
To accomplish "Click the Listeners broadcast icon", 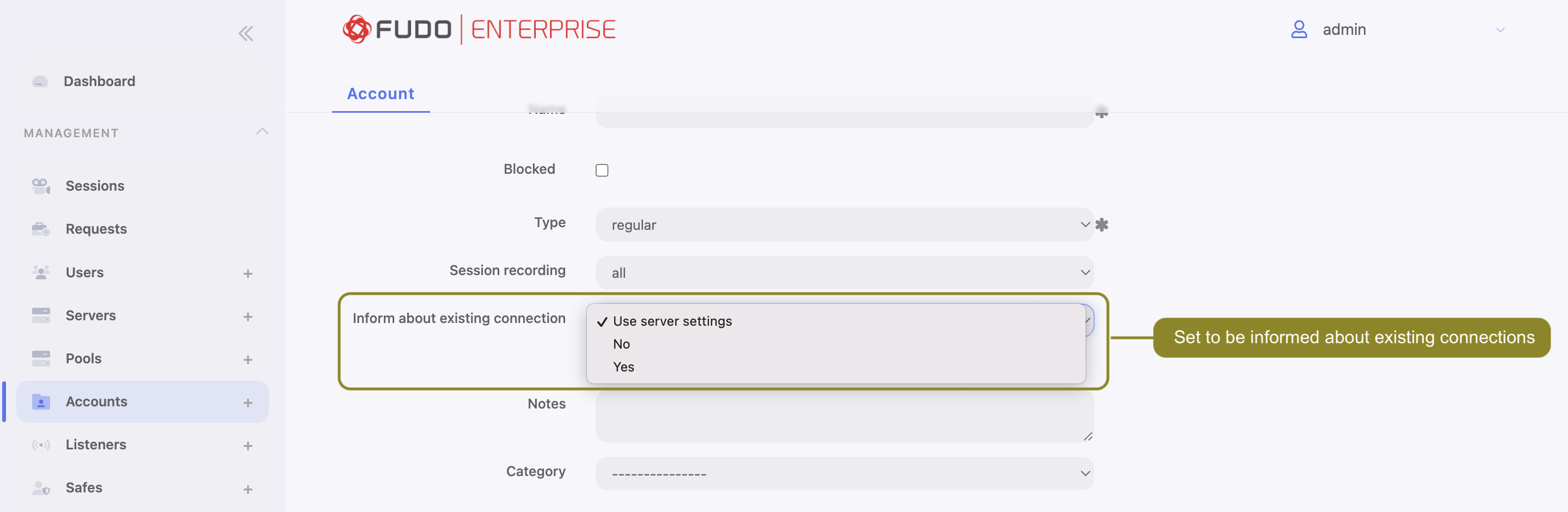I will click(41, 445).
